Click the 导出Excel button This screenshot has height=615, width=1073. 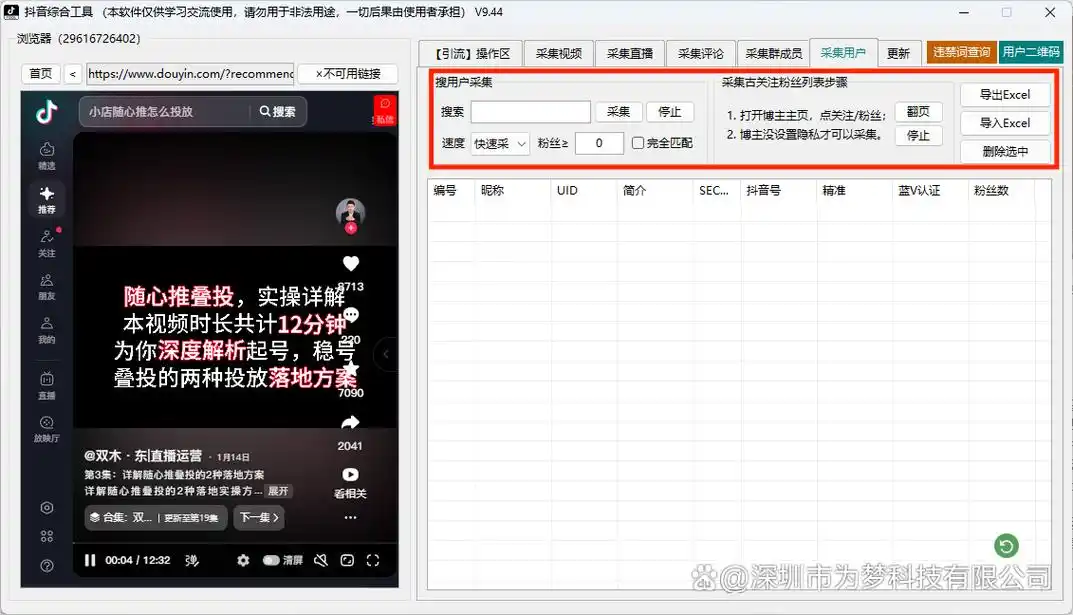(x=1004, y=94)
